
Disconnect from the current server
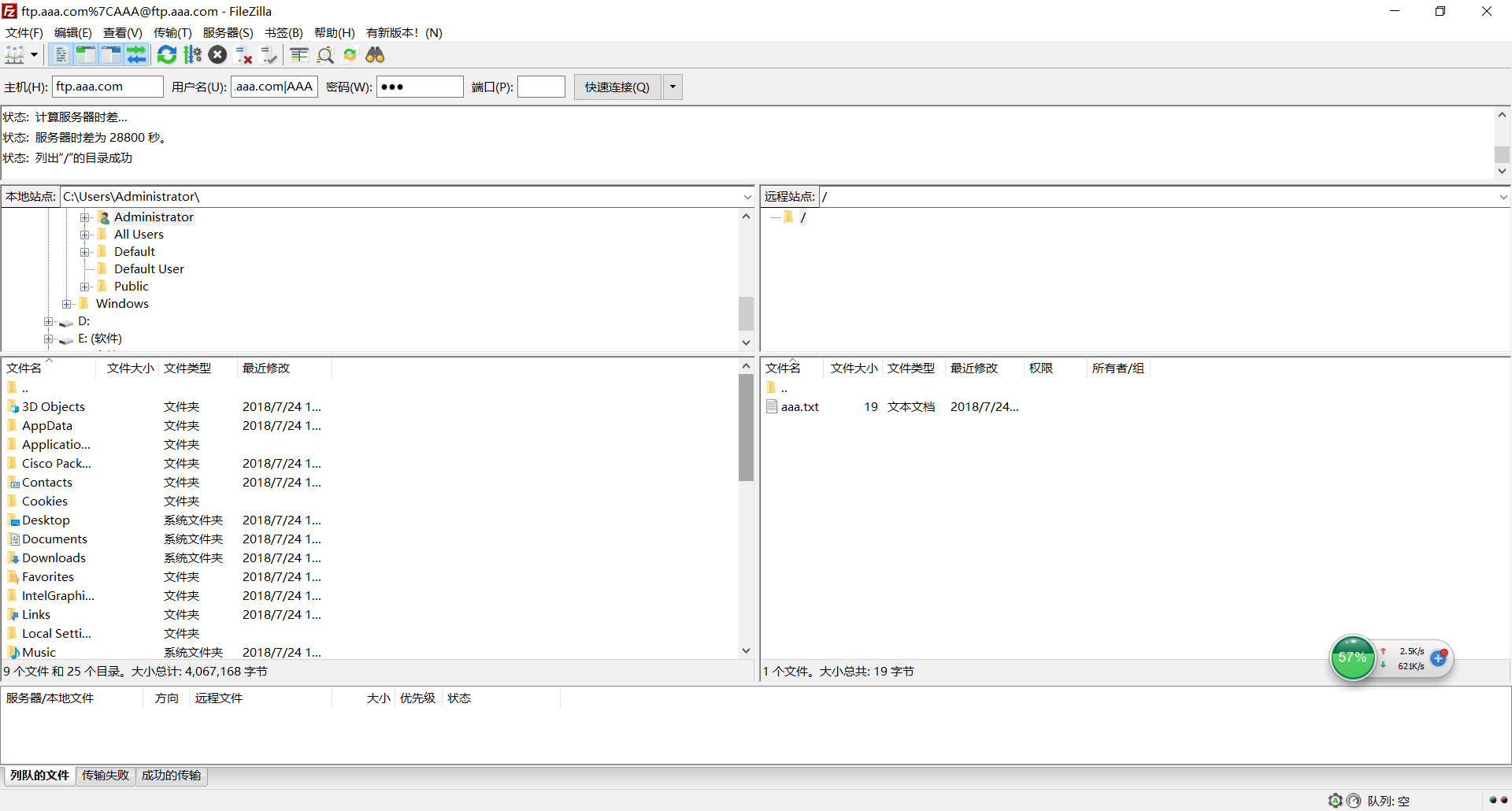point(243,54)
